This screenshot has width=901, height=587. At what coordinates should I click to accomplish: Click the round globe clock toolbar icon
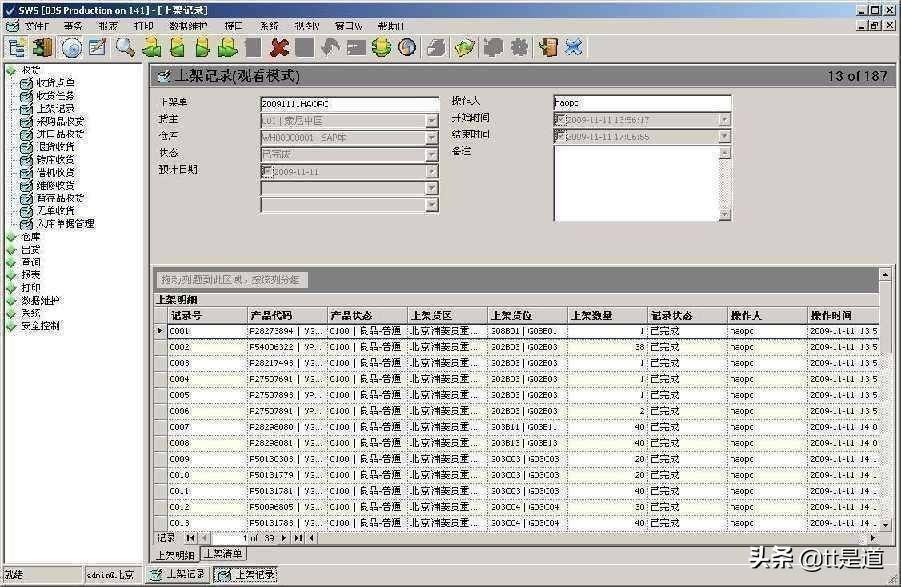(x=407, y=48)
